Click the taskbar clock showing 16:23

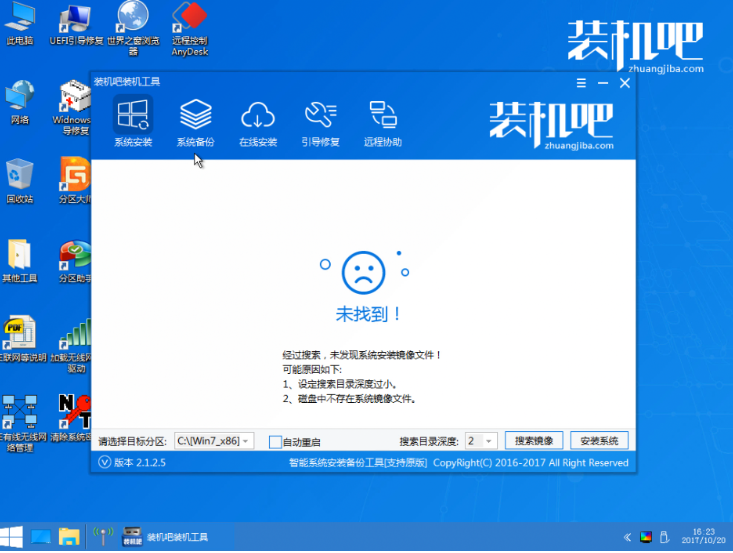(701, 537)
